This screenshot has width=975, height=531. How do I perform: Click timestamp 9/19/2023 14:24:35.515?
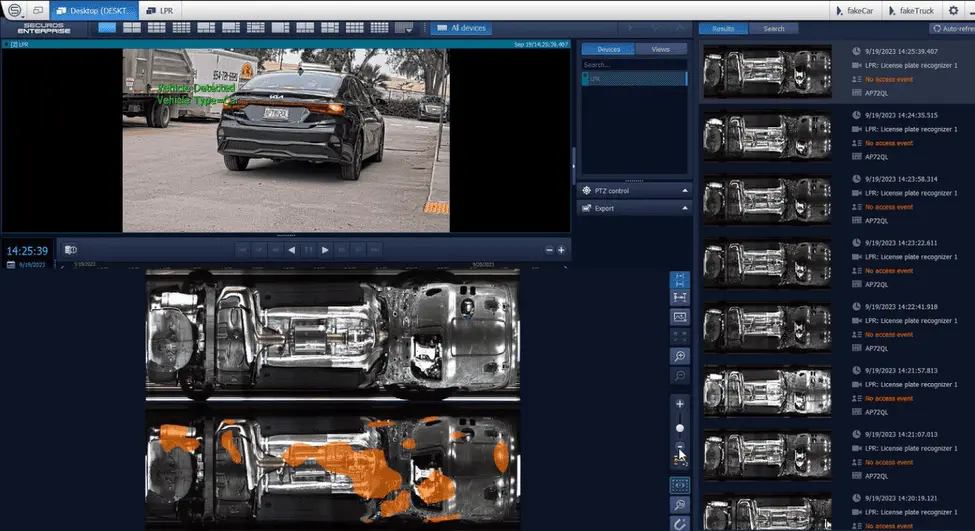coord(901,115)
